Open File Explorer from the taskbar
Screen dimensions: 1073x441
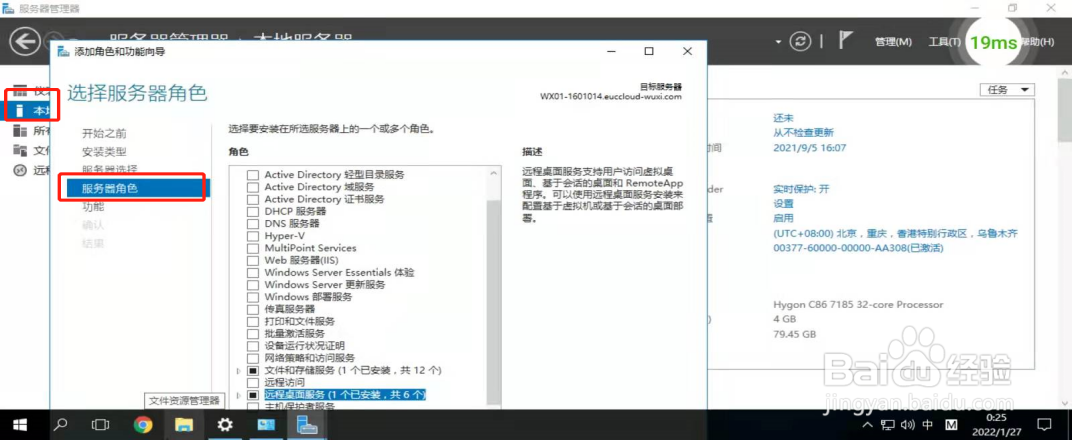[183, 425]
